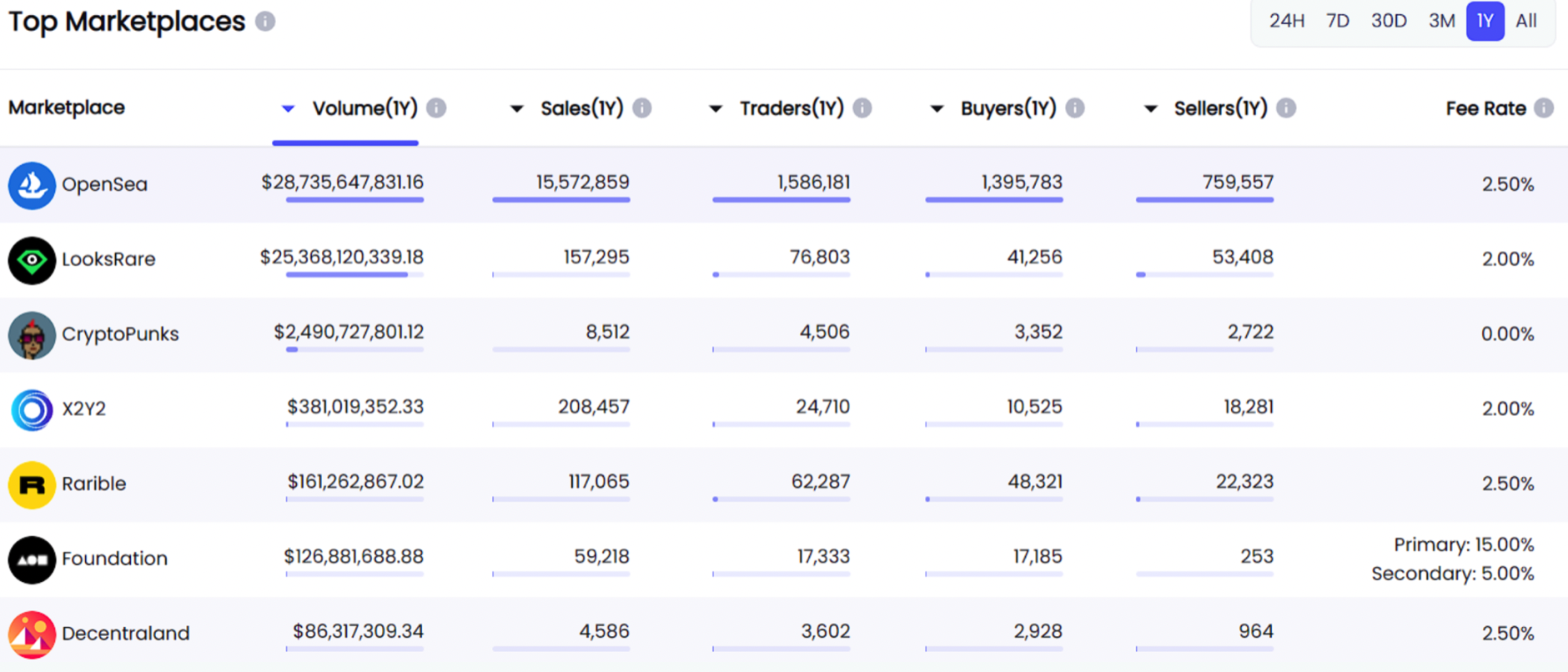
Task: Click Foundation Primary: 15.00% fee text
Action: [x=1464, y=545]
